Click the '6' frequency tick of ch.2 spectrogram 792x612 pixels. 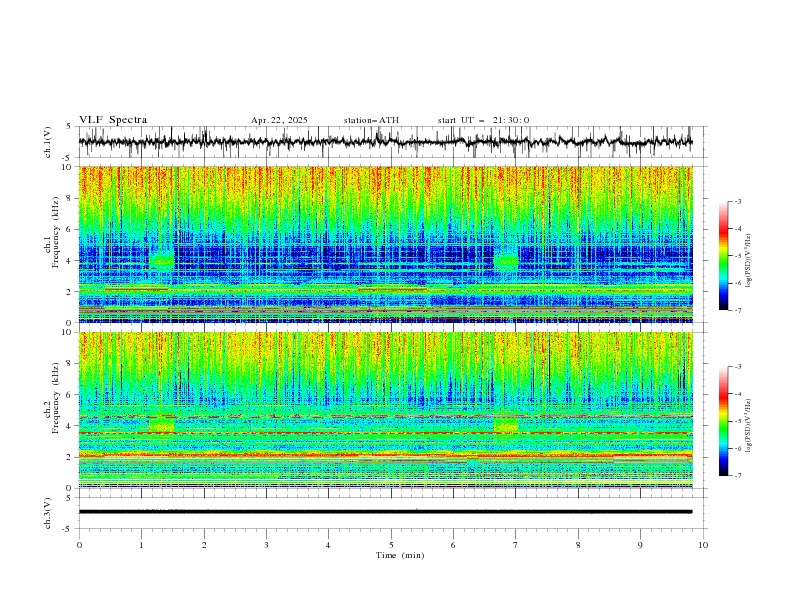click(x=71, y=395)
